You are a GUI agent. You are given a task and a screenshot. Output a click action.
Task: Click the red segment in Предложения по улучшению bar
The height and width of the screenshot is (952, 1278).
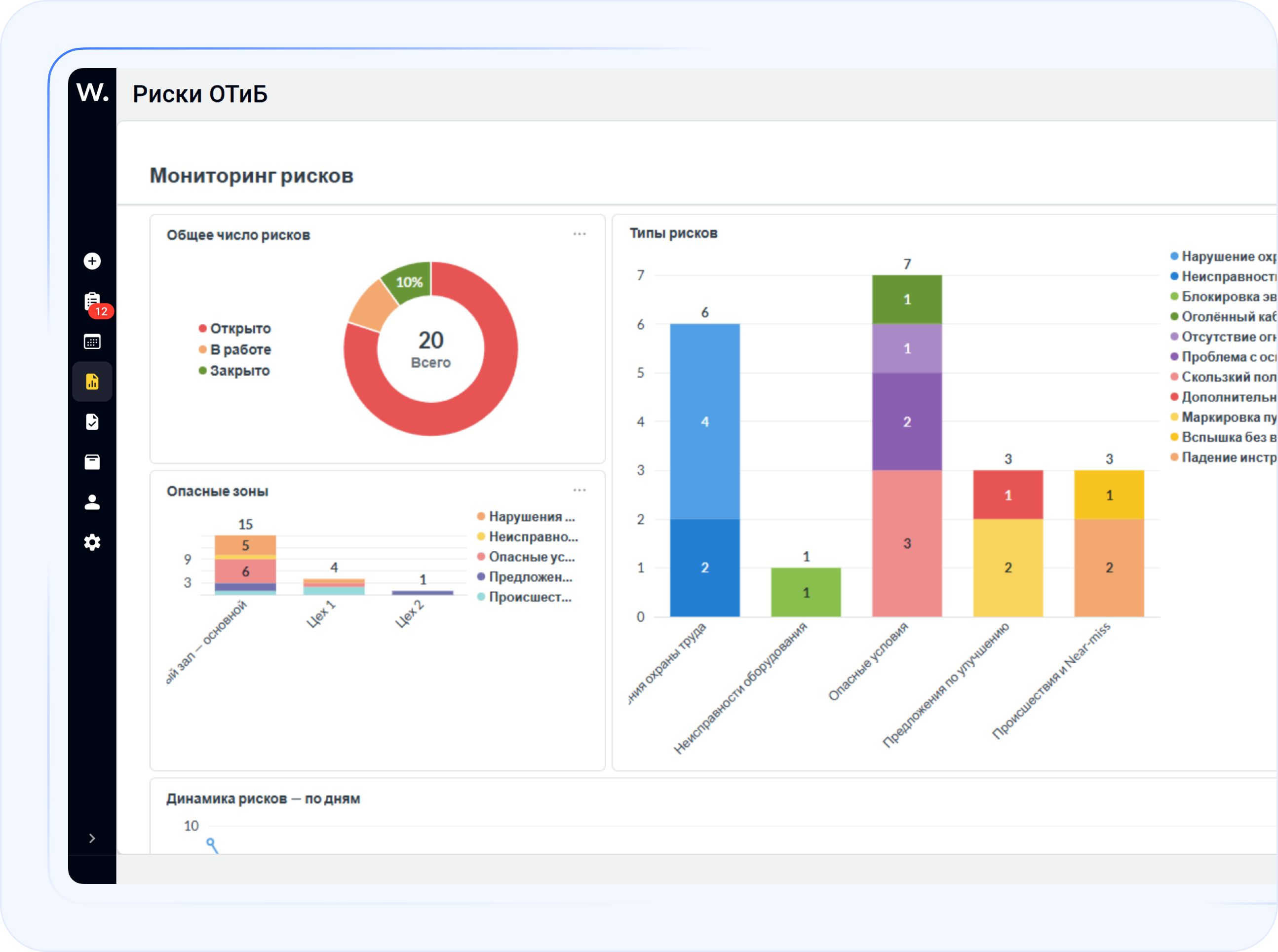coord(1007,495)
